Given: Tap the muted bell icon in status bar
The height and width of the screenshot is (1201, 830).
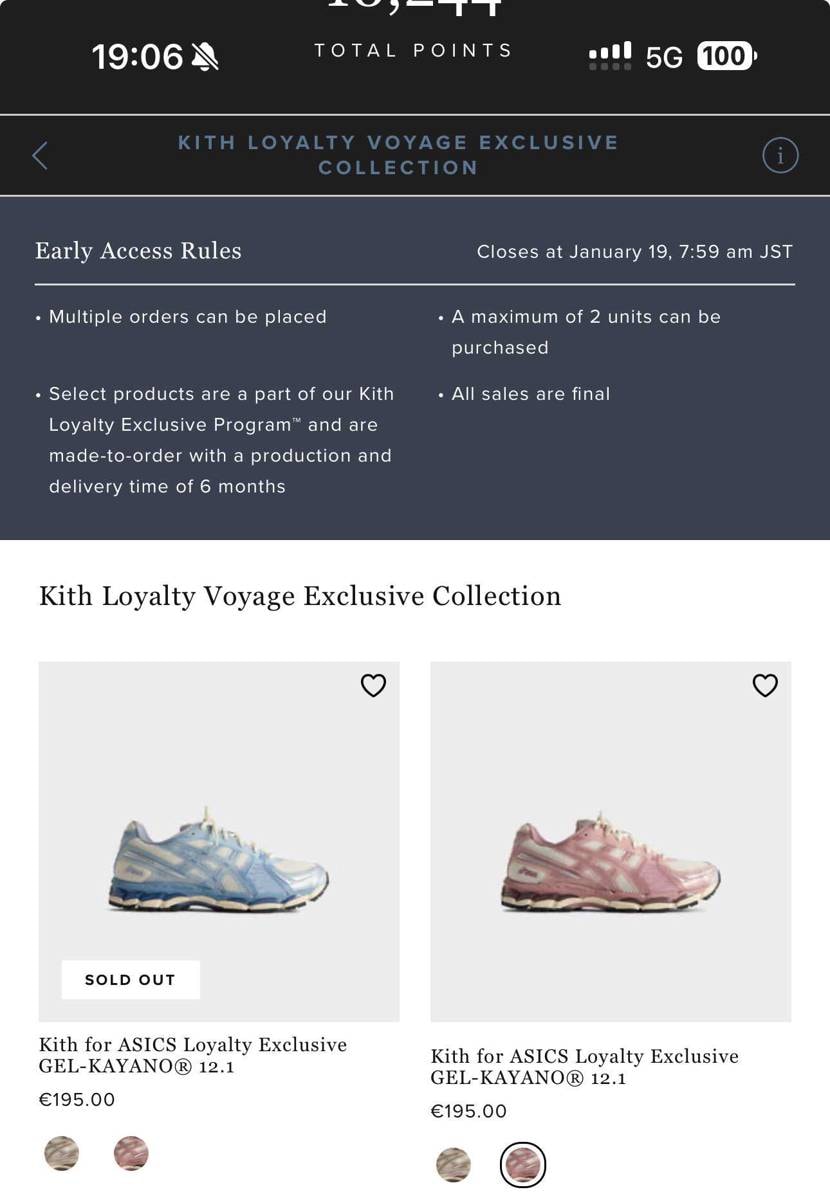Looking at the screenshot, I should tap(205, 57).
